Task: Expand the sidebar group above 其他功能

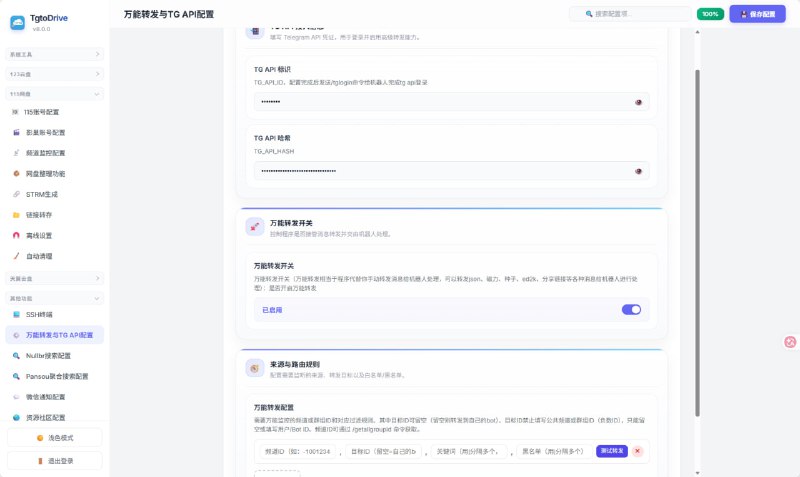Action: click(55, 279)
